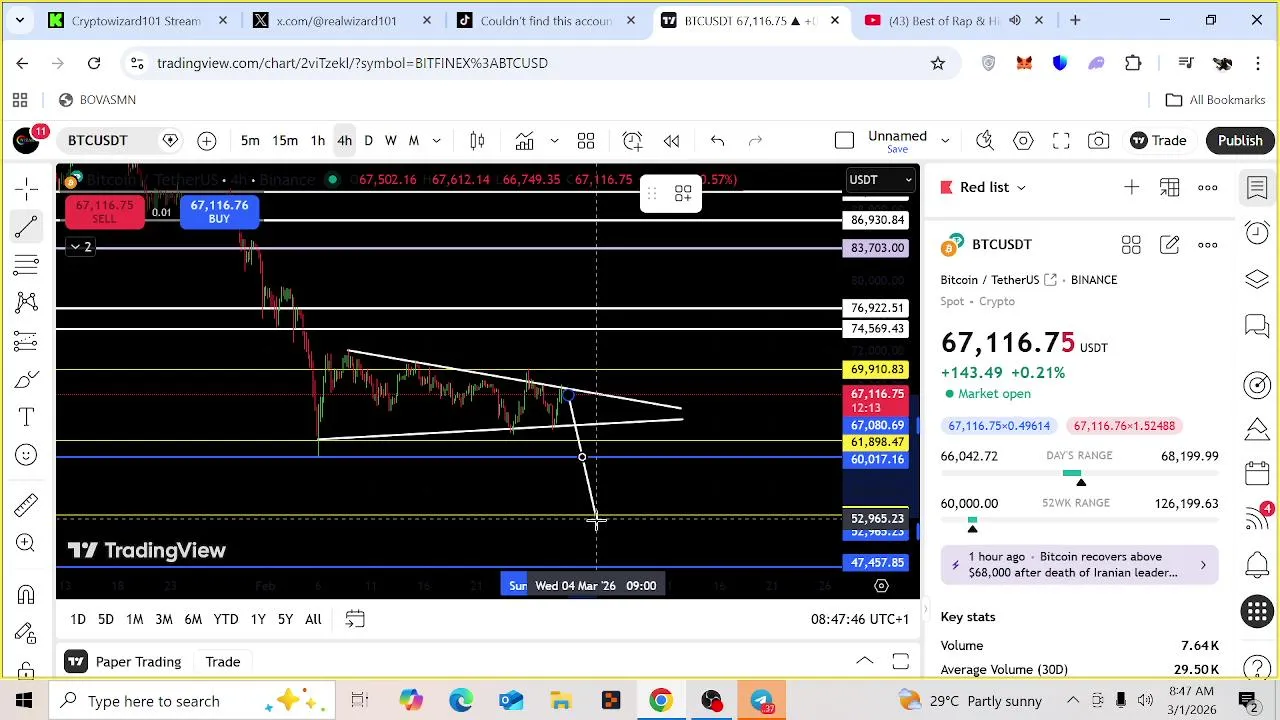This screenshot has height=720, width=1280.
Task: Expand more time intervals dropdown
Action: point(436,141)
